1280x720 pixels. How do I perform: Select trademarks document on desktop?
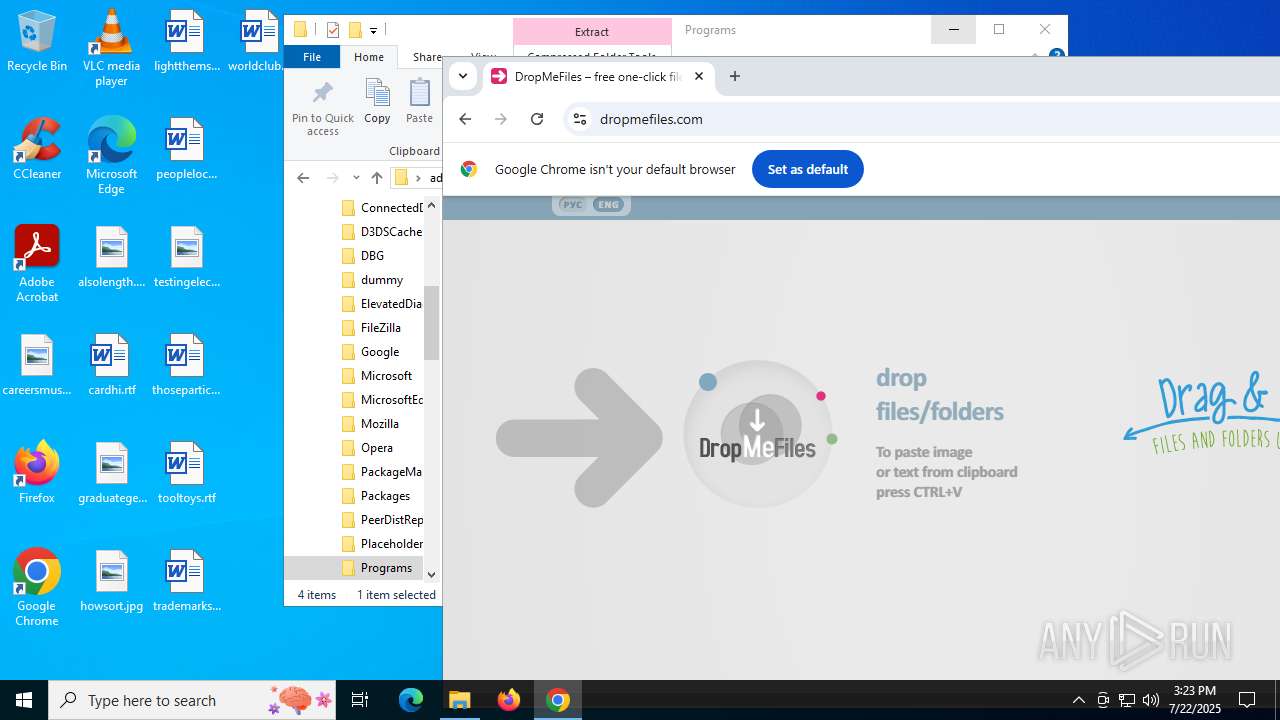(x=186, y=581)
